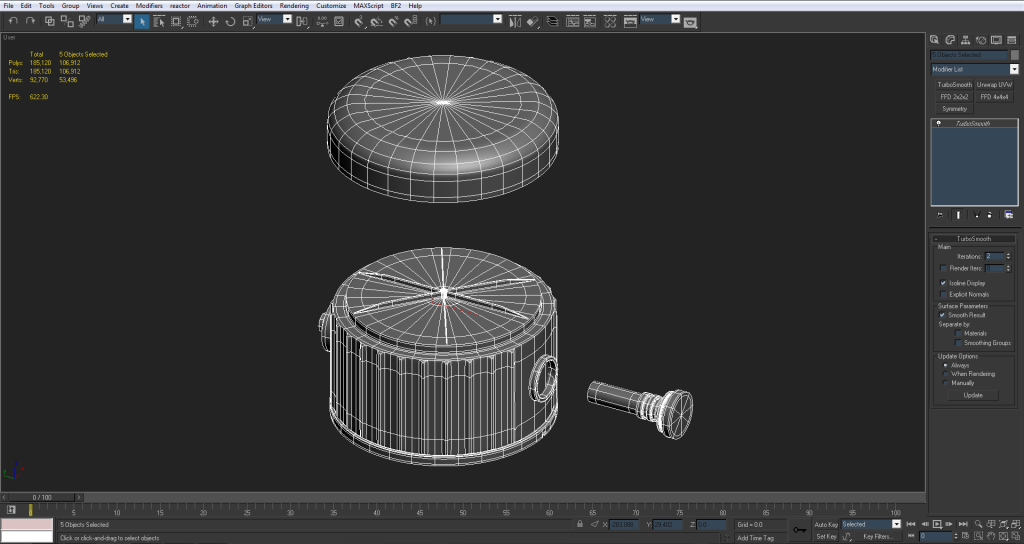Image resolution: width=1024 pixels, height=544 pixels.
Task: Click the Undo arrow icon
Action: [x=12, y=20]
